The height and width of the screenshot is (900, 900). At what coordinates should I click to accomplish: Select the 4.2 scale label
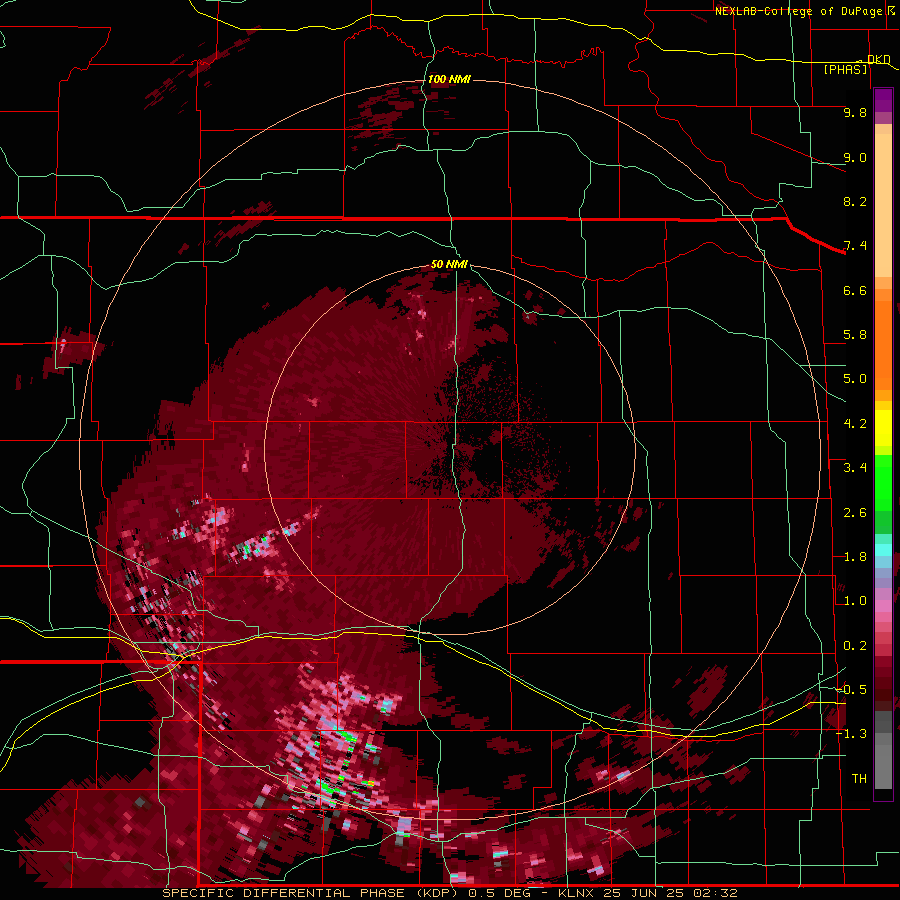pos(855,424)
